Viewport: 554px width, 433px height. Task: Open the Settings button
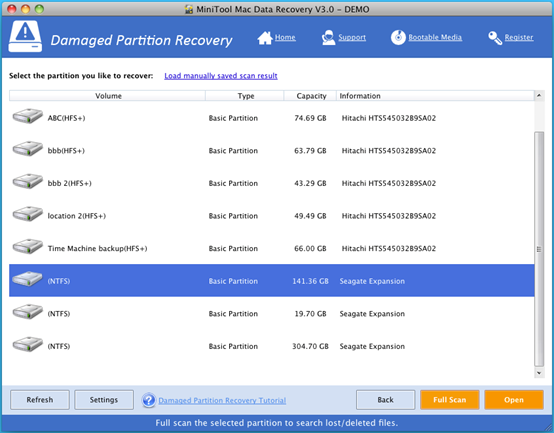tap(104, 400)
